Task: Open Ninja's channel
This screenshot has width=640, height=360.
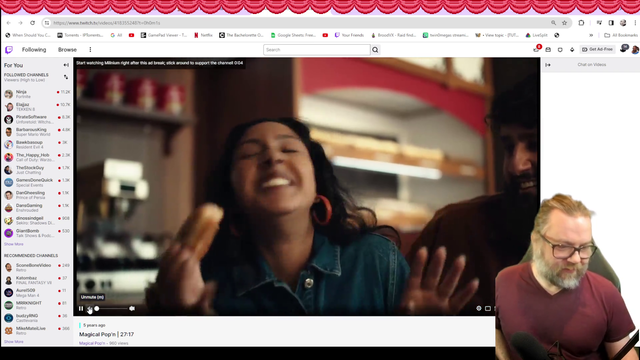Action: 37,94
